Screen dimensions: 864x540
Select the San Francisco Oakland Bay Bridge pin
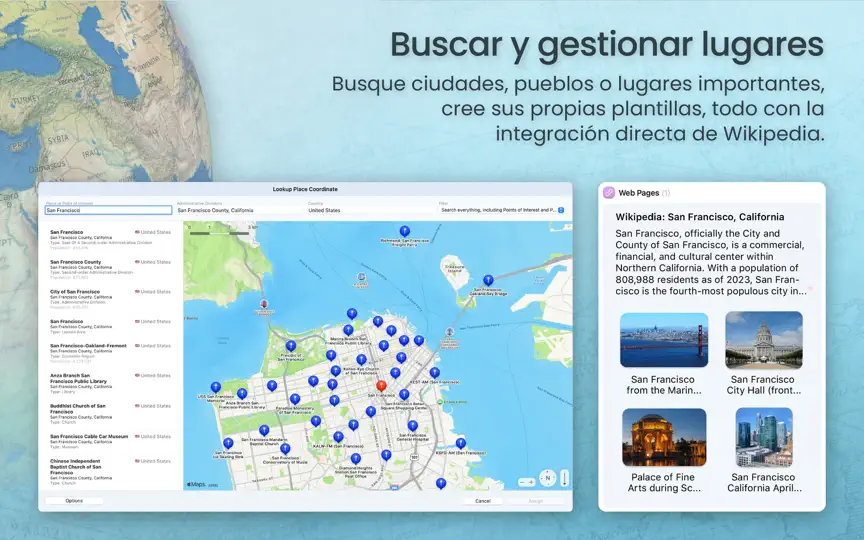click(488, 281)
